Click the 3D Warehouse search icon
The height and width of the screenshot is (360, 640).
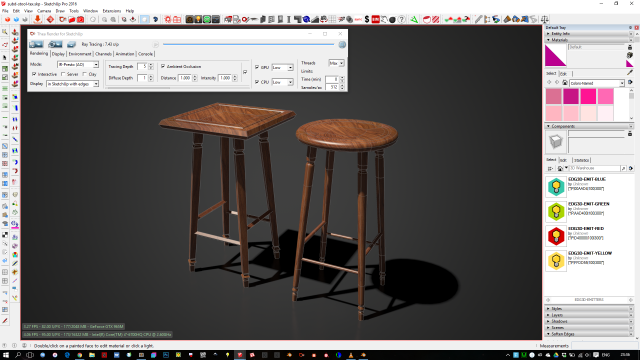(623, 168)
